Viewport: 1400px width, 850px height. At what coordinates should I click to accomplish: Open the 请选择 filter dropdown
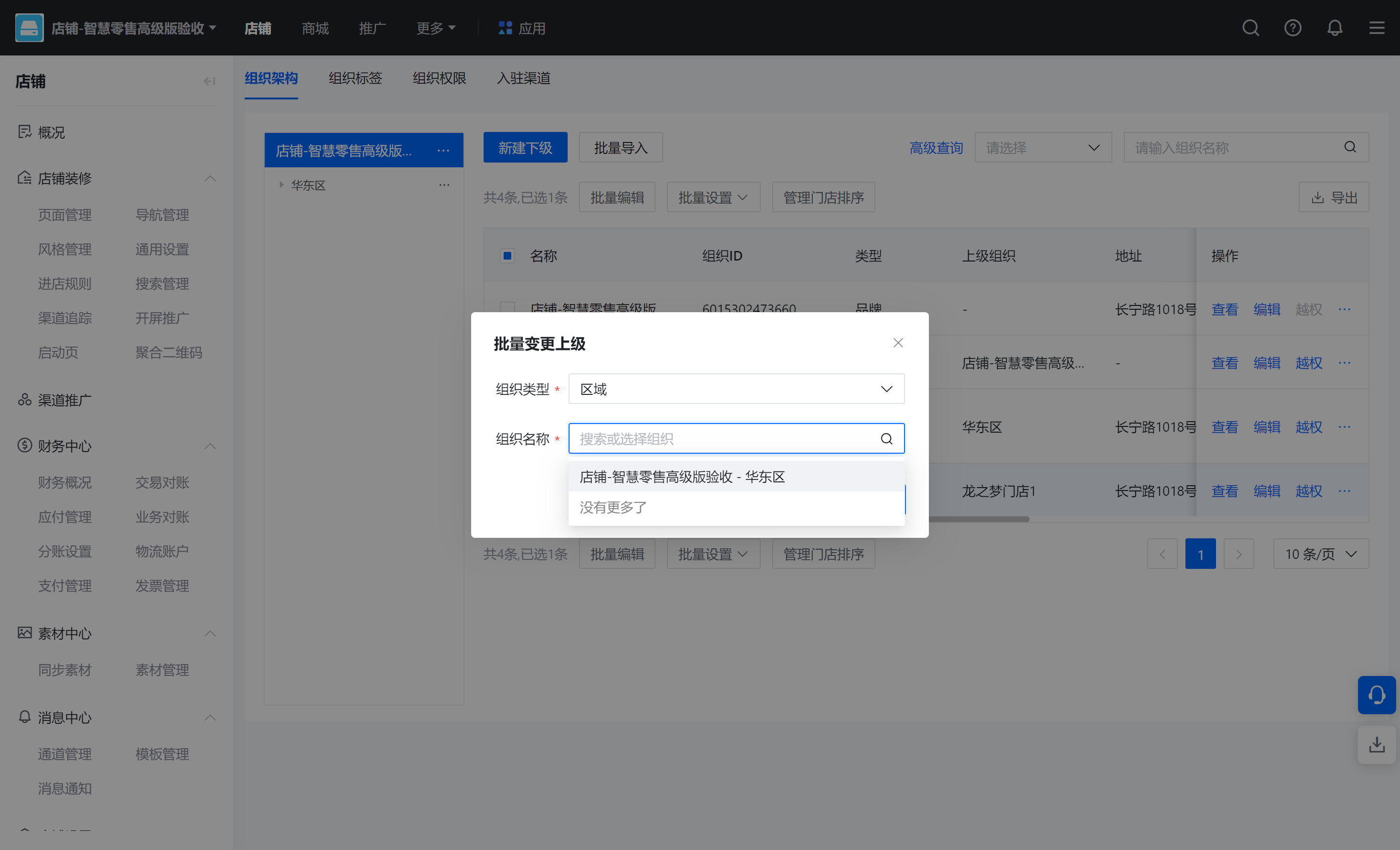click(1043, 148)
